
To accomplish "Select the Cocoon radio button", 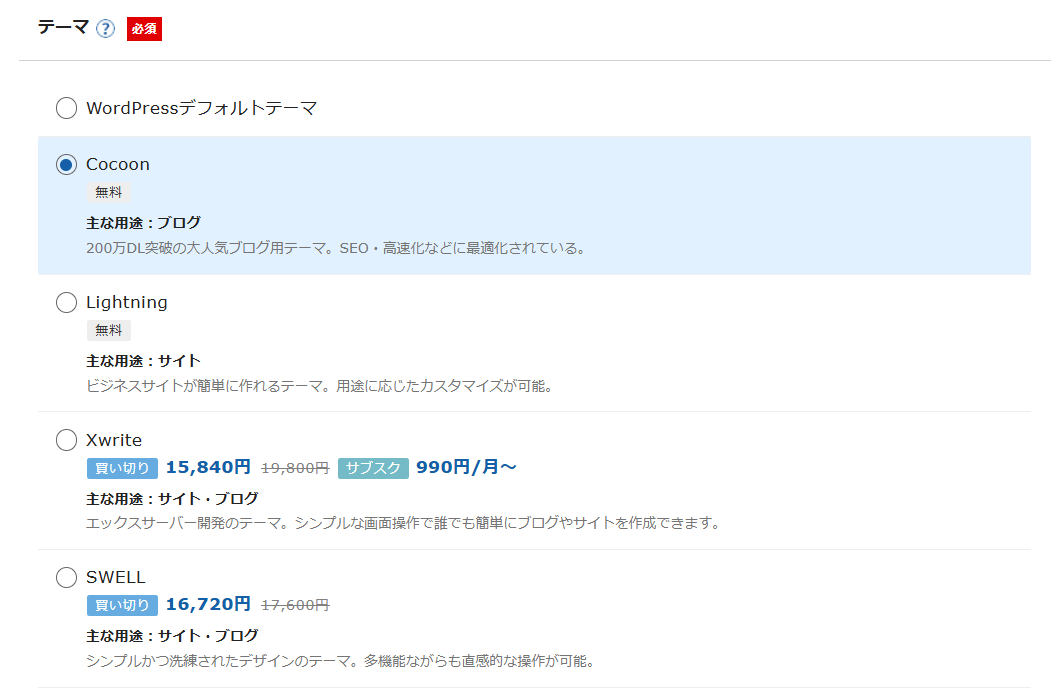I will (x=66, y=164).
